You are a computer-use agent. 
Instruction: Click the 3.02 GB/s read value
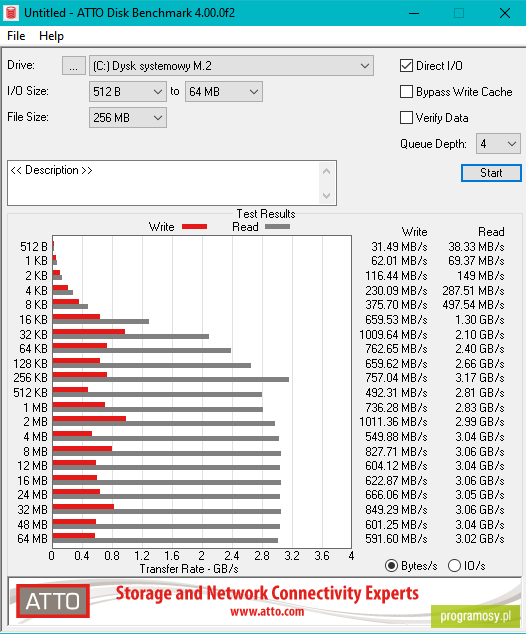point(480,539)
